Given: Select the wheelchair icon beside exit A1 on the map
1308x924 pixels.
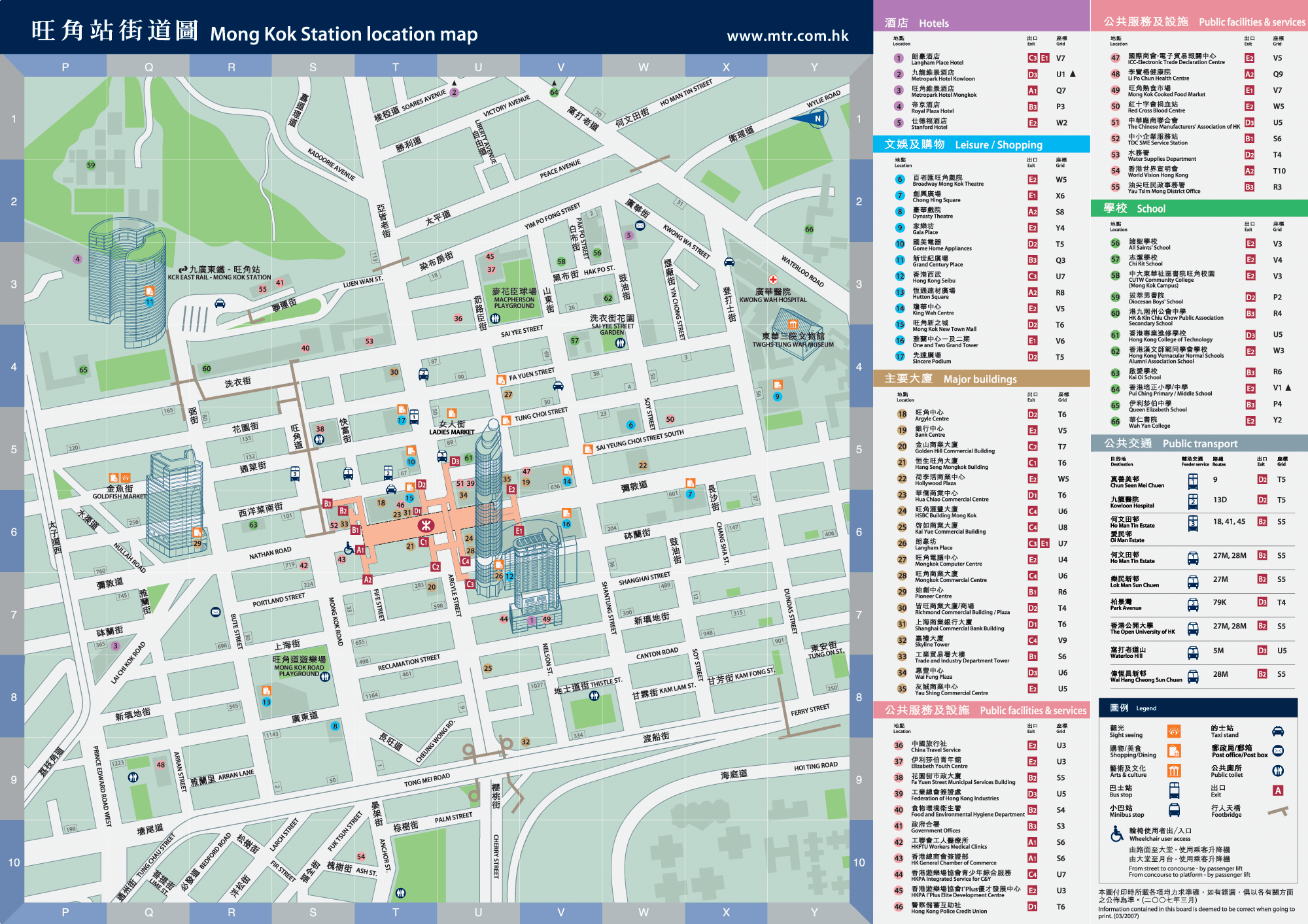Looking at the screenshot, I should (349, 549).
